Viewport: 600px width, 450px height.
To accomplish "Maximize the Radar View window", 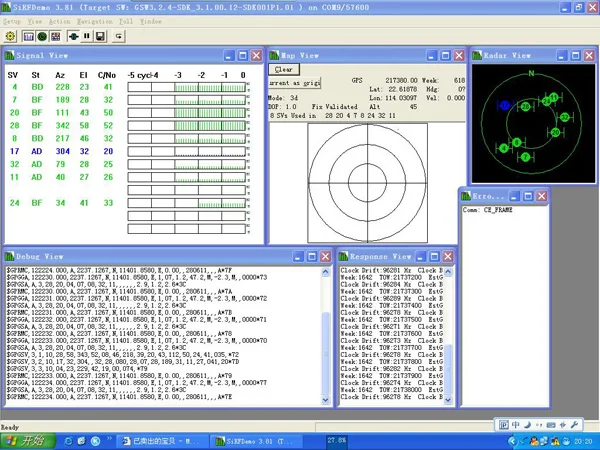I will point(576,55).
